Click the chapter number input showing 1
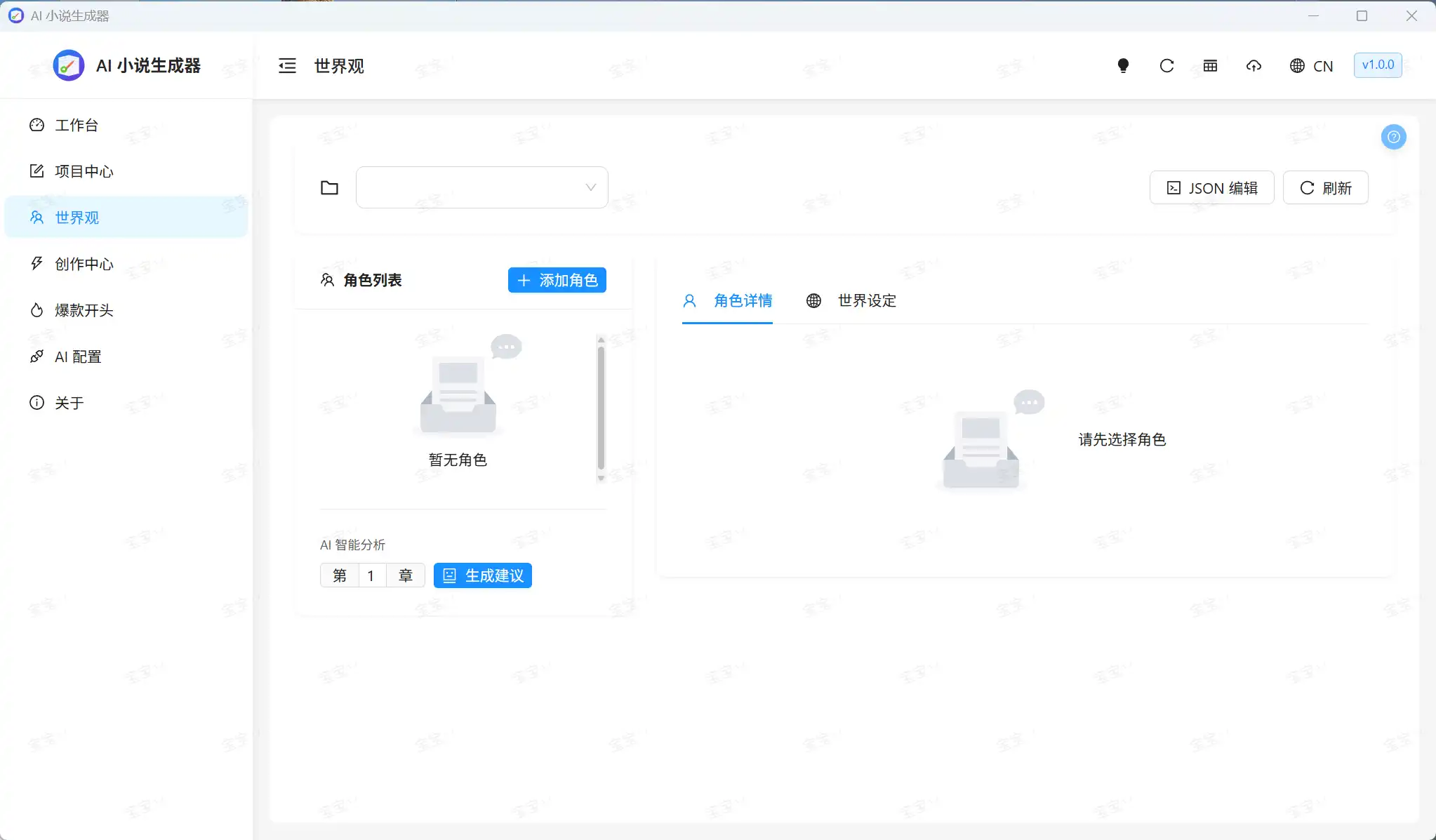Screen dimensions: 1436x840 click(371, 575)
